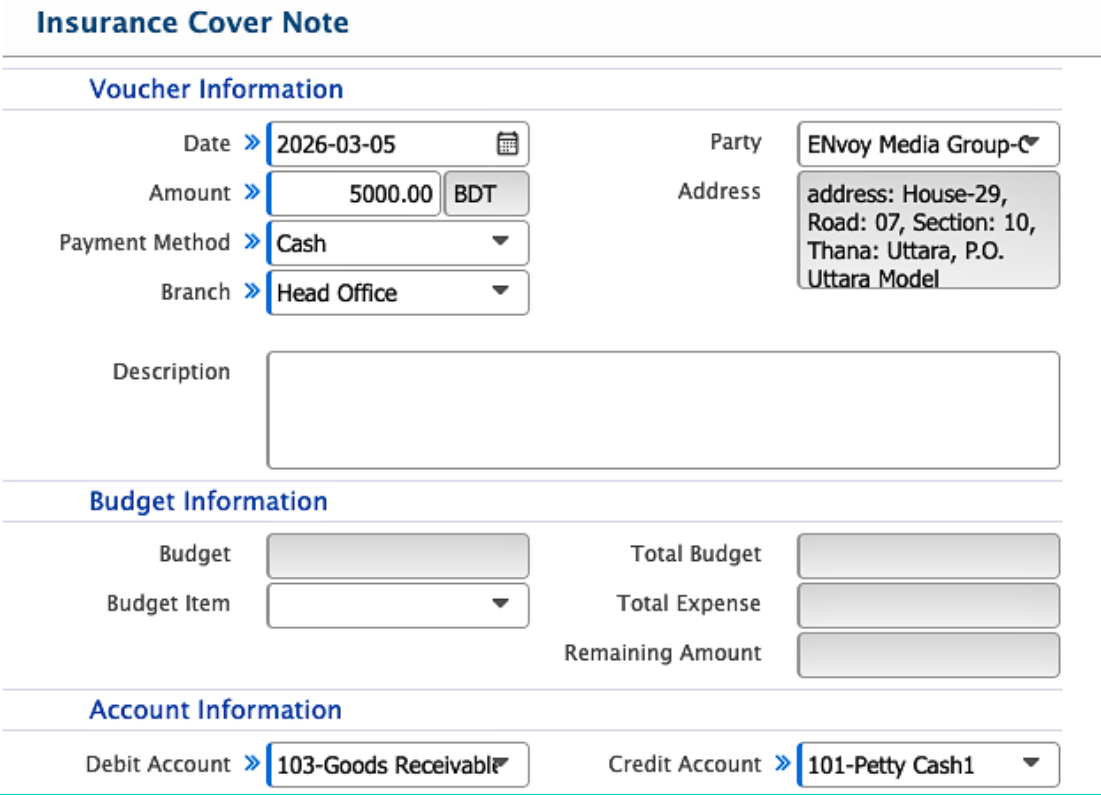
Task: Expand the Branch dropdown showing Head Office
Action: click(x=500, y=293)
